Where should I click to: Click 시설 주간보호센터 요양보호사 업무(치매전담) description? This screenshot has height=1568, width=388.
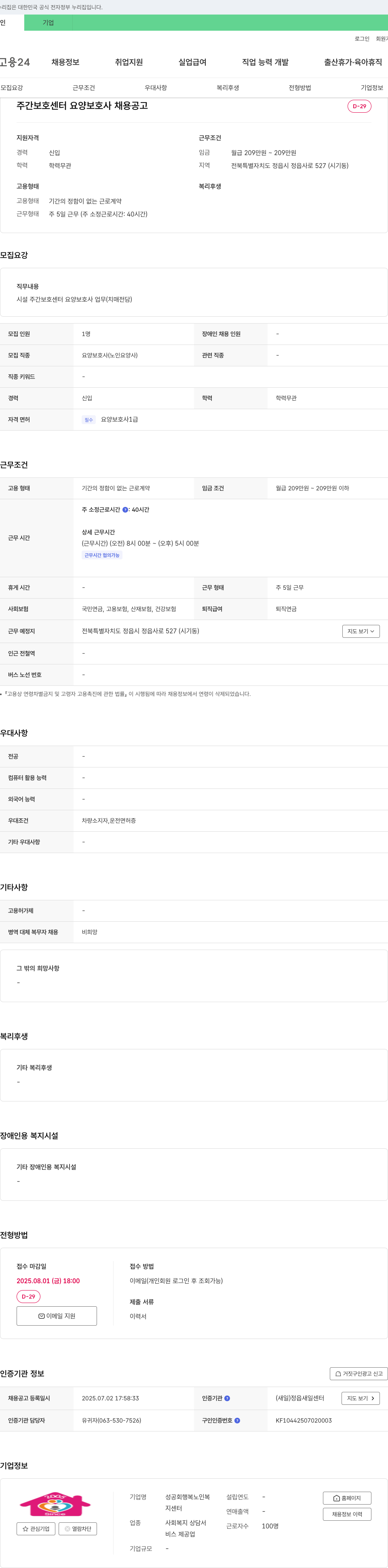[x=74, y=299]
